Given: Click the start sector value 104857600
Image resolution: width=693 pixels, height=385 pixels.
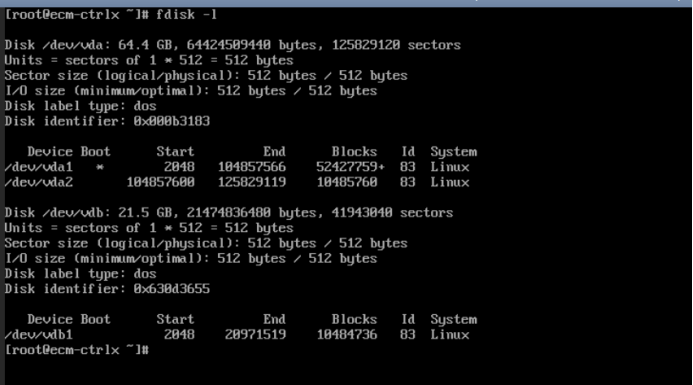Looking at the screenshot, I should [160, 182].
